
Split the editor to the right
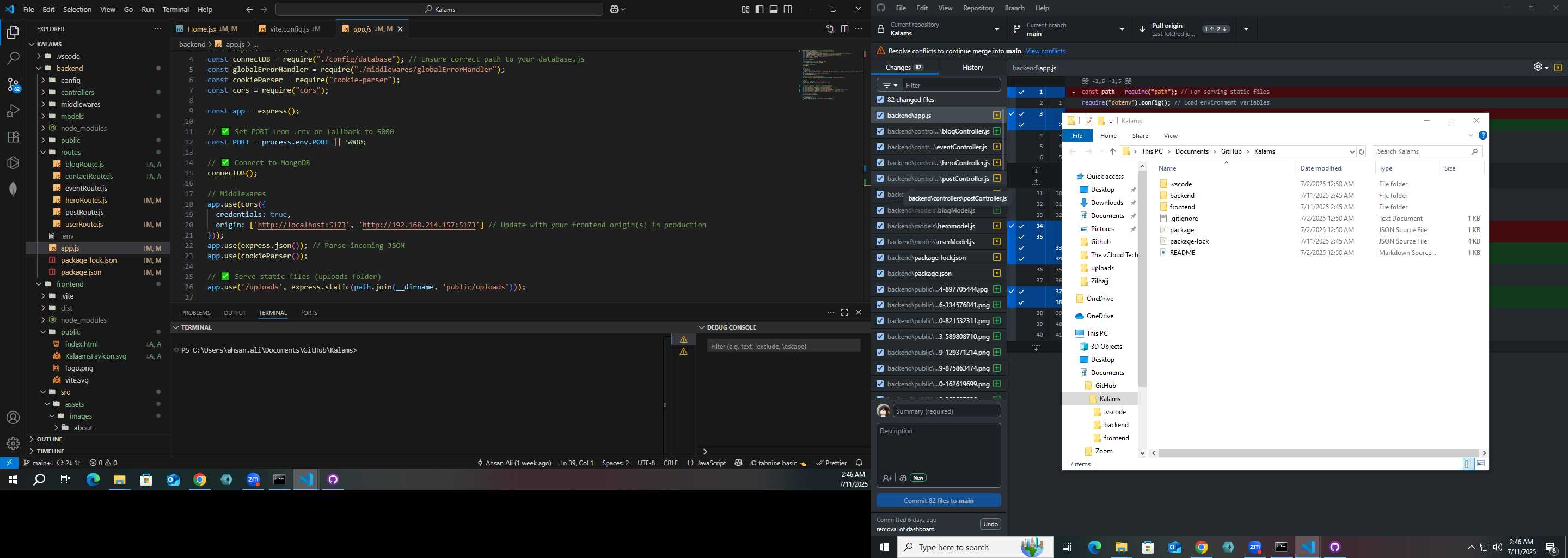pos(845,29)
